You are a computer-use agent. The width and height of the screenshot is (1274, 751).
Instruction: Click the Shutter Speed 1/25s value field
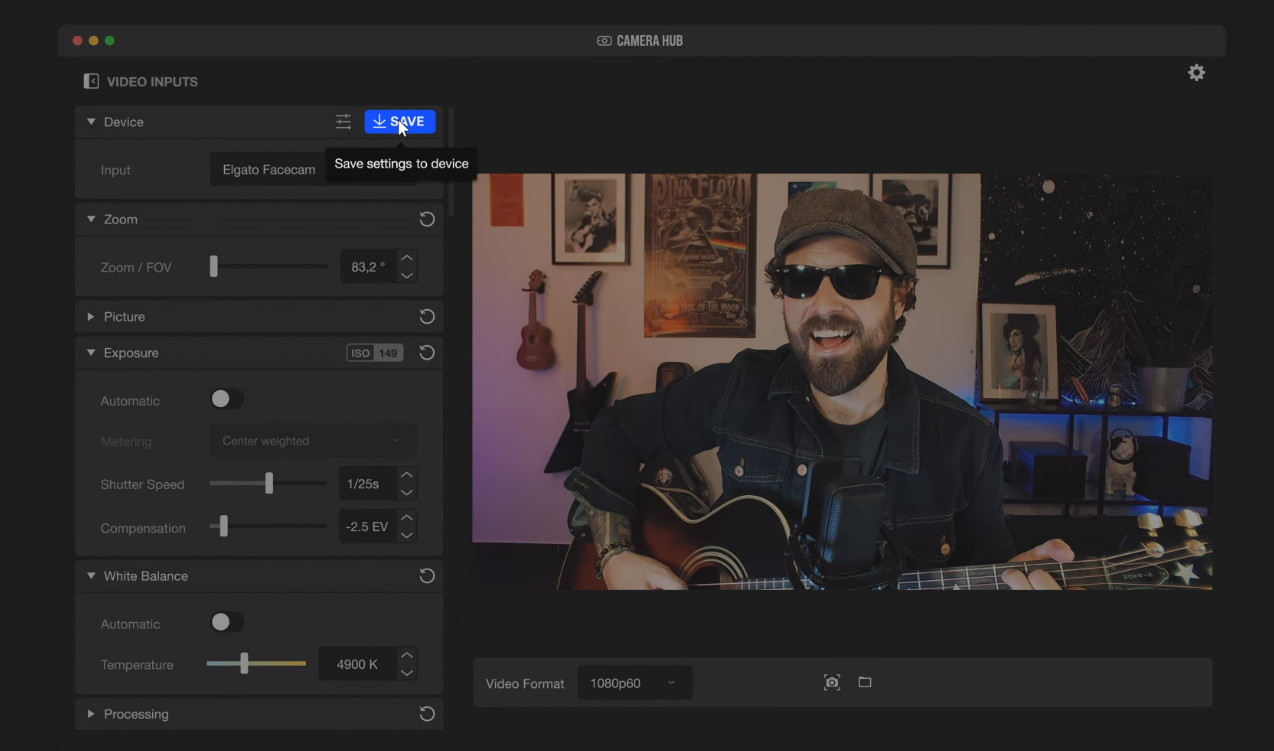[x=366, y=484]
